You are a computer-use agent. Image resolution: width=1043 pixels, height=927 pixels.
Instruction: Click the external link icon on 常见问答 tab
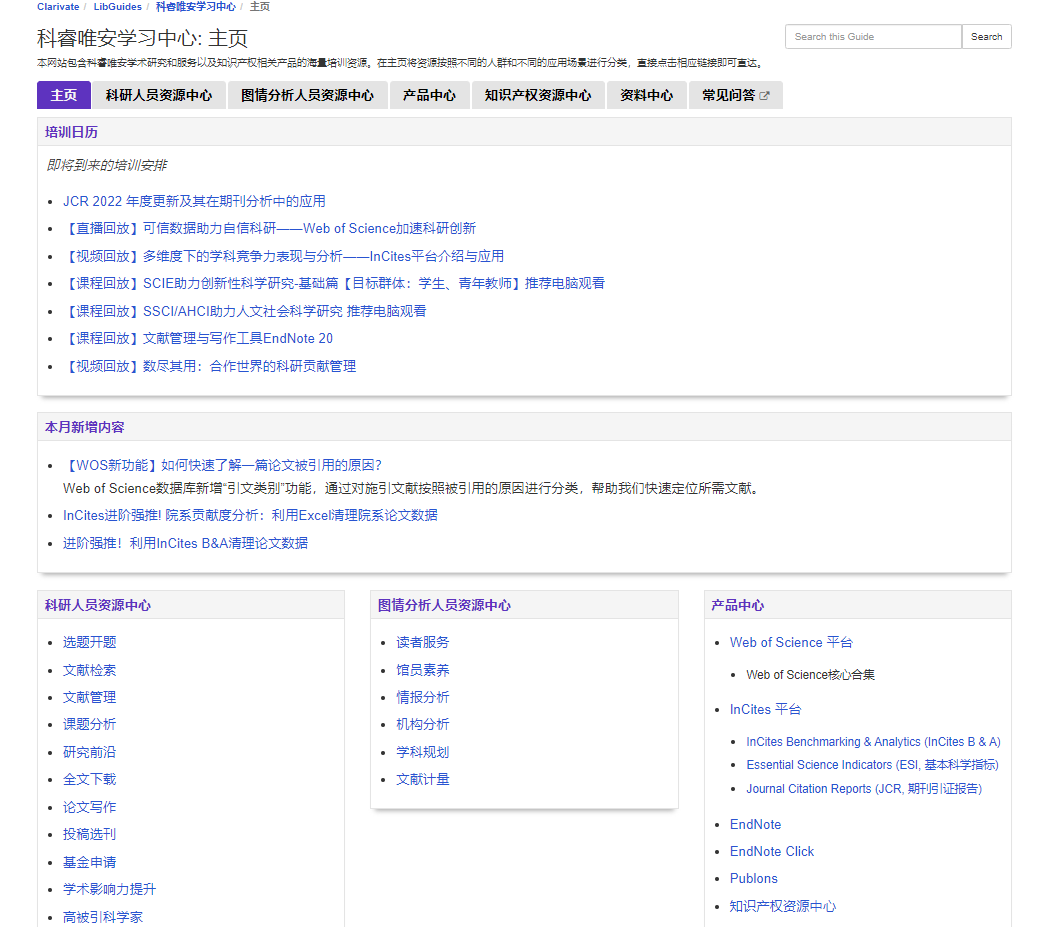click(765, 96)
